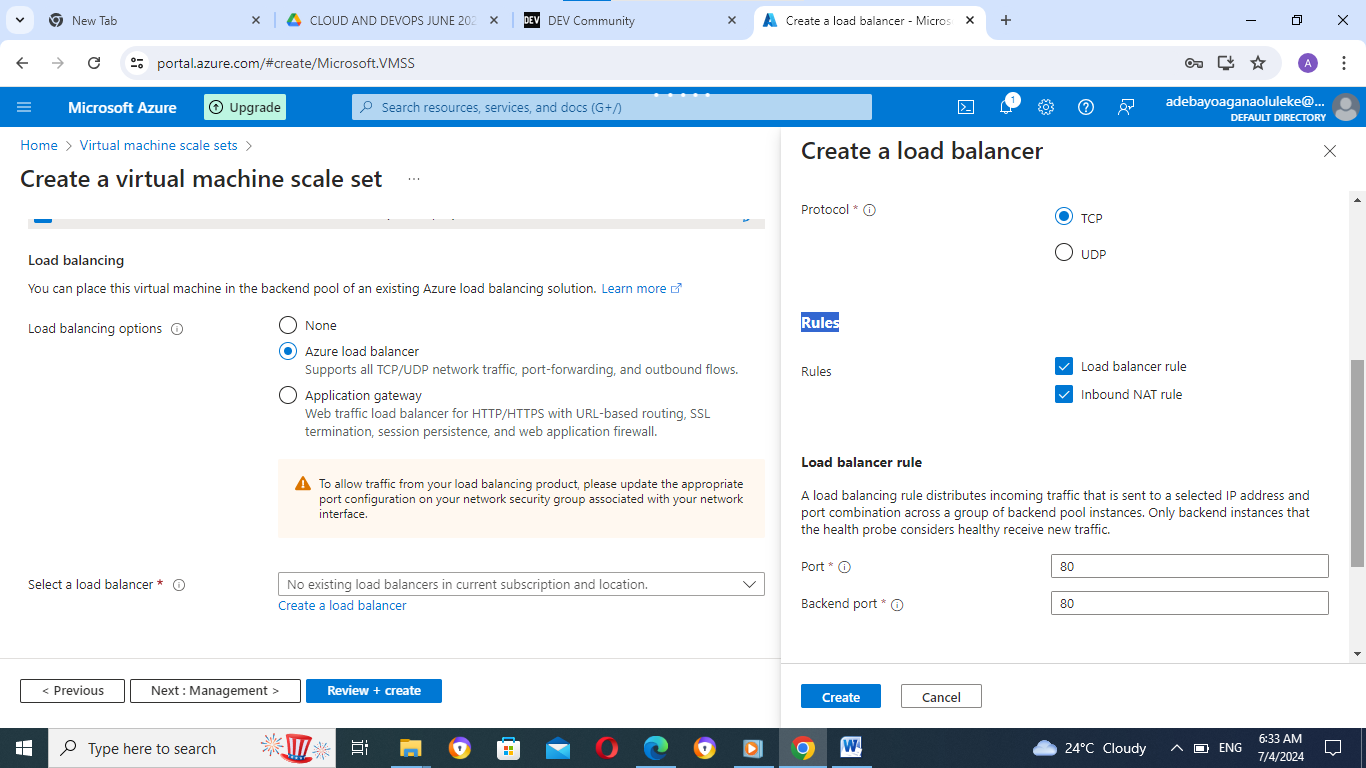Open Azure portal settings gear
This screenshot has width=1366, height=768.
pos(1046,107)
